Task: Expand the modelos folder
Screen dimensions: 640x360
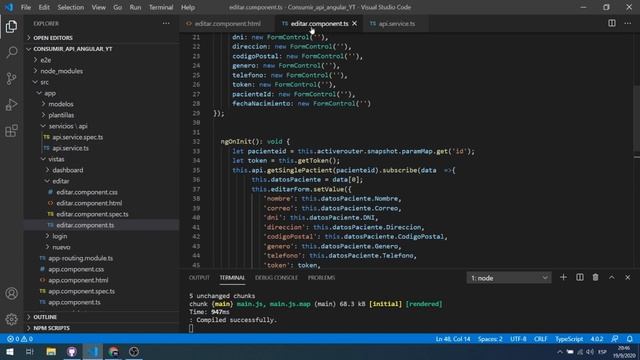Action: pyautogui.click(x=102, y=104)
